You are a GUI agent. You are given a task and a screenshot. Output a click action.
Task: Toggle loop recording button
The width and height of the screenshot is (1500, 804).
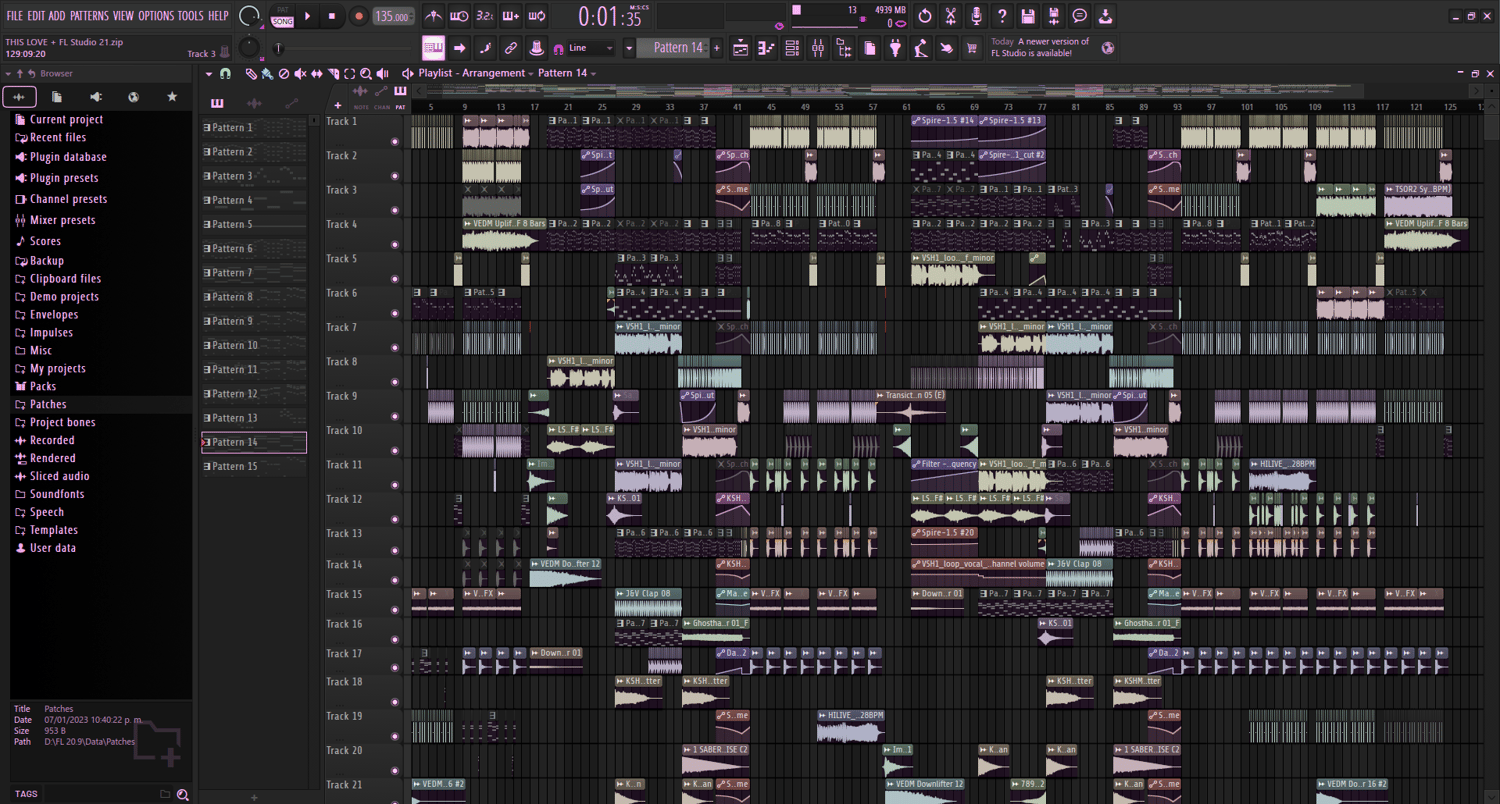pos(537,16)
